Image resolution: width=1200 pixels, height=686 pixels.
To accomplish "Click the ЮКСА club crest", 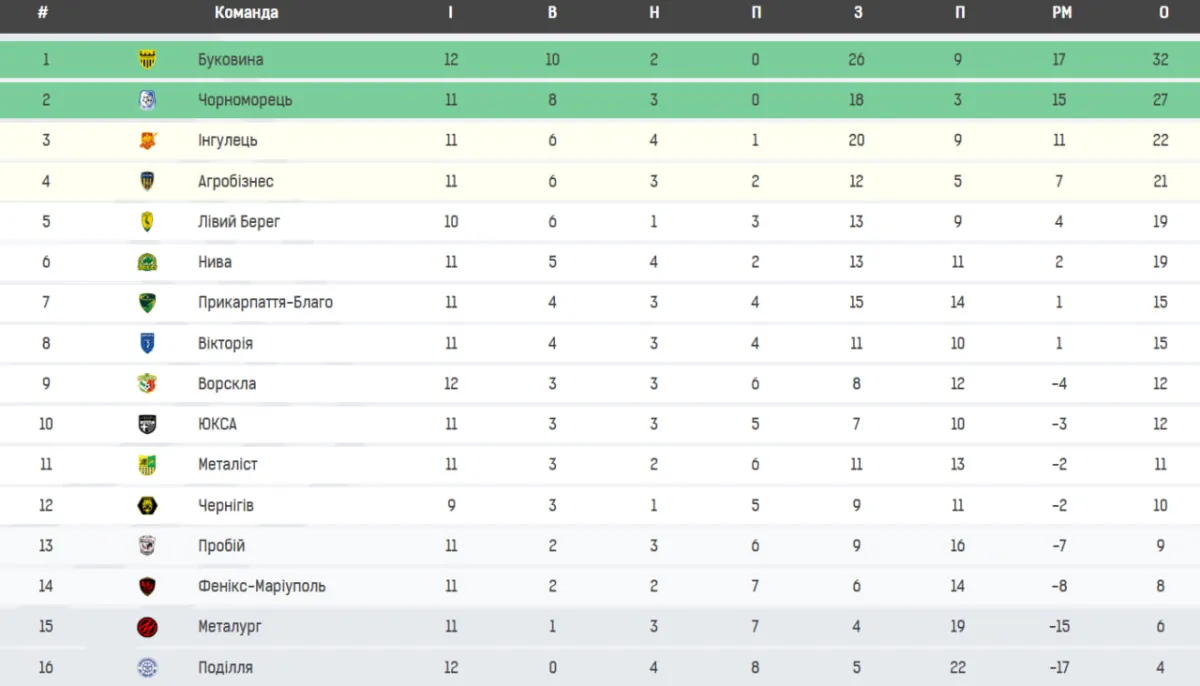I will point(147,424).
